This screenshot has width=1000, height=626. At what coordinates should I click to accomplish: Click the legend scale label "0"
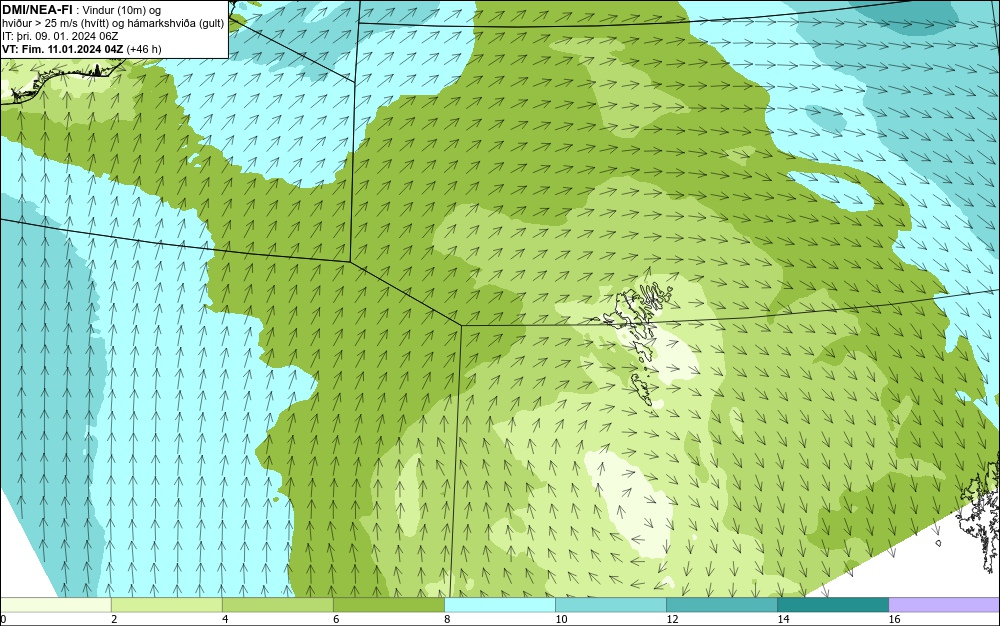3,619
